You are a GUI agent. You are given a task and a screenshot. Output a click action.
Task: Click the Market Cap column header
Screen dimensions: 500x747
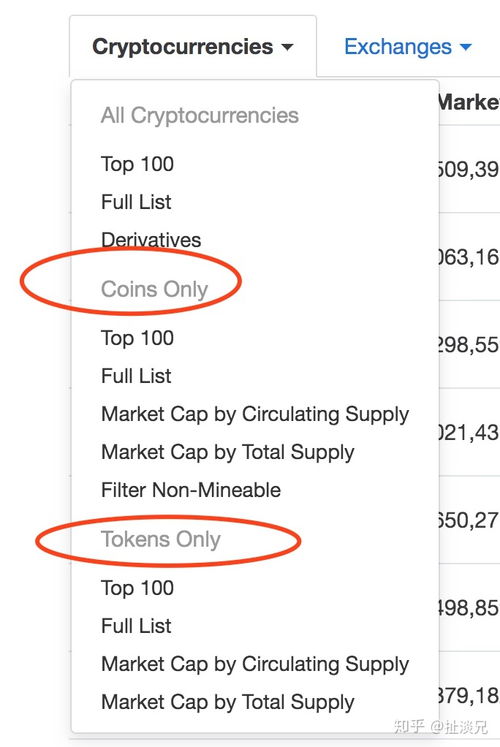click(469, 102)
